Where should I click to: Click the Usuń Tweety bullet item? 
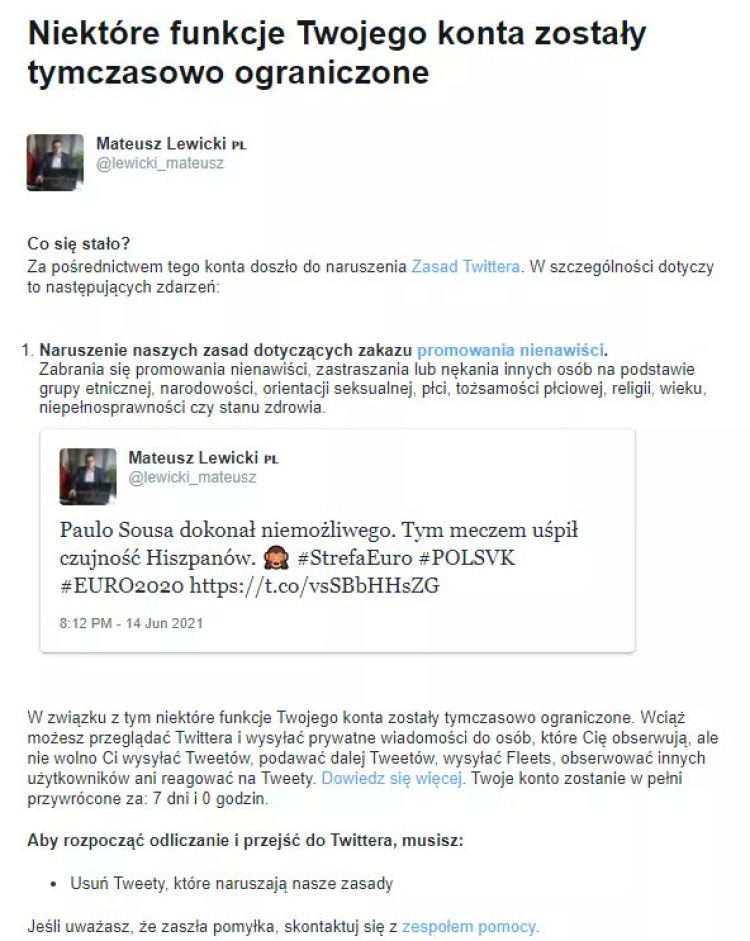(x=232, y=883)
